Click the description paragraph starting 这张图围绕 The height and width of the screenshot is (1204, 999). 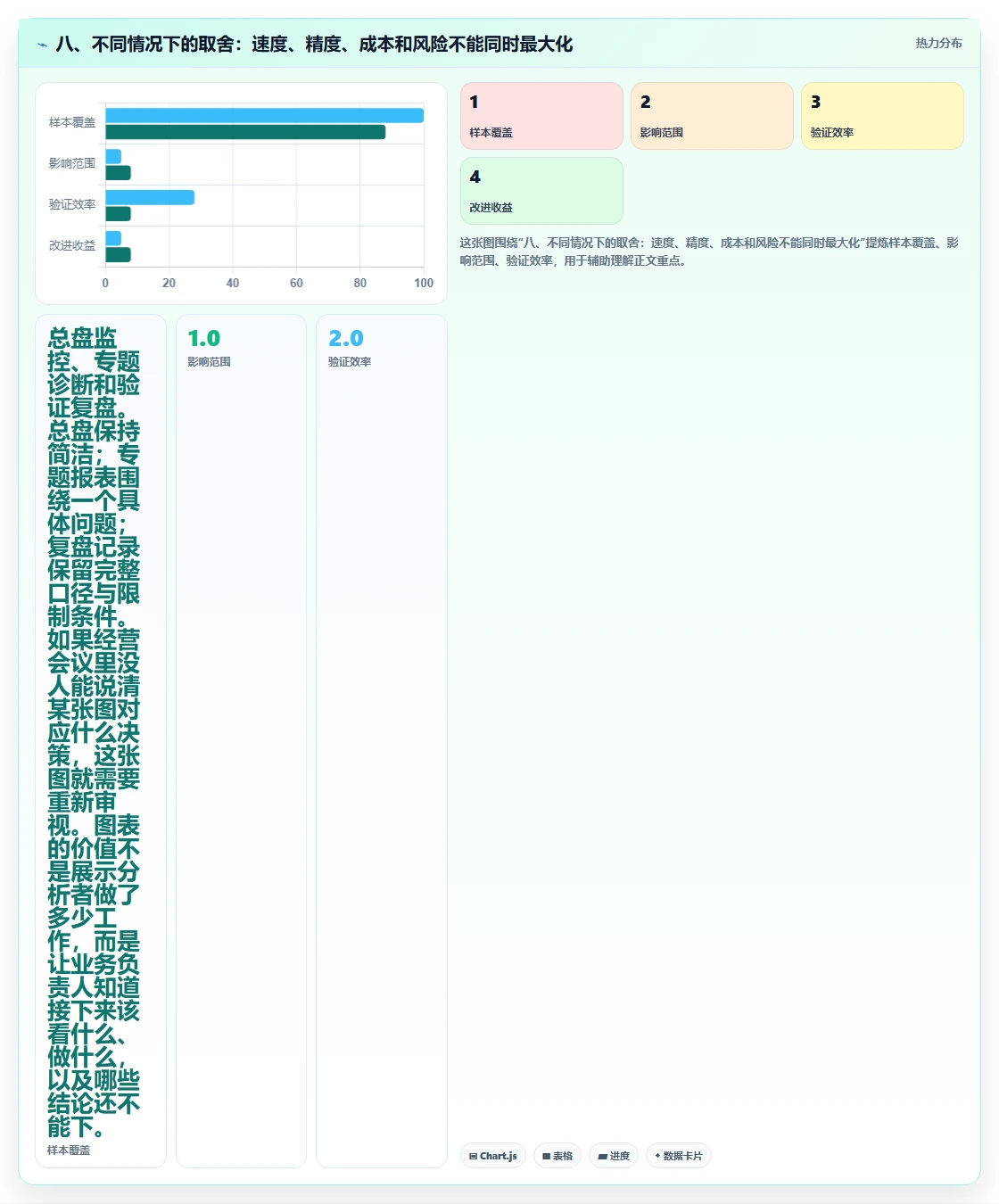[711, 252]
